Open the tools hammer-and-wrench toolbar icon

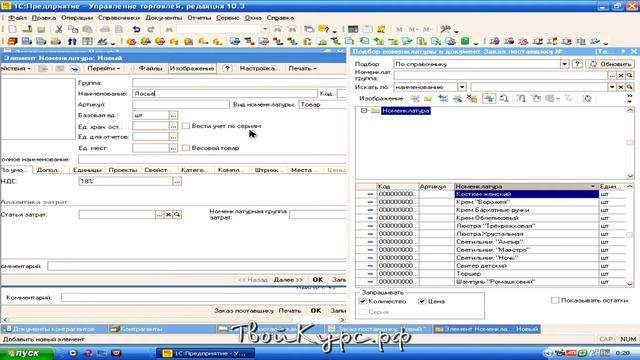pos(445,29)
